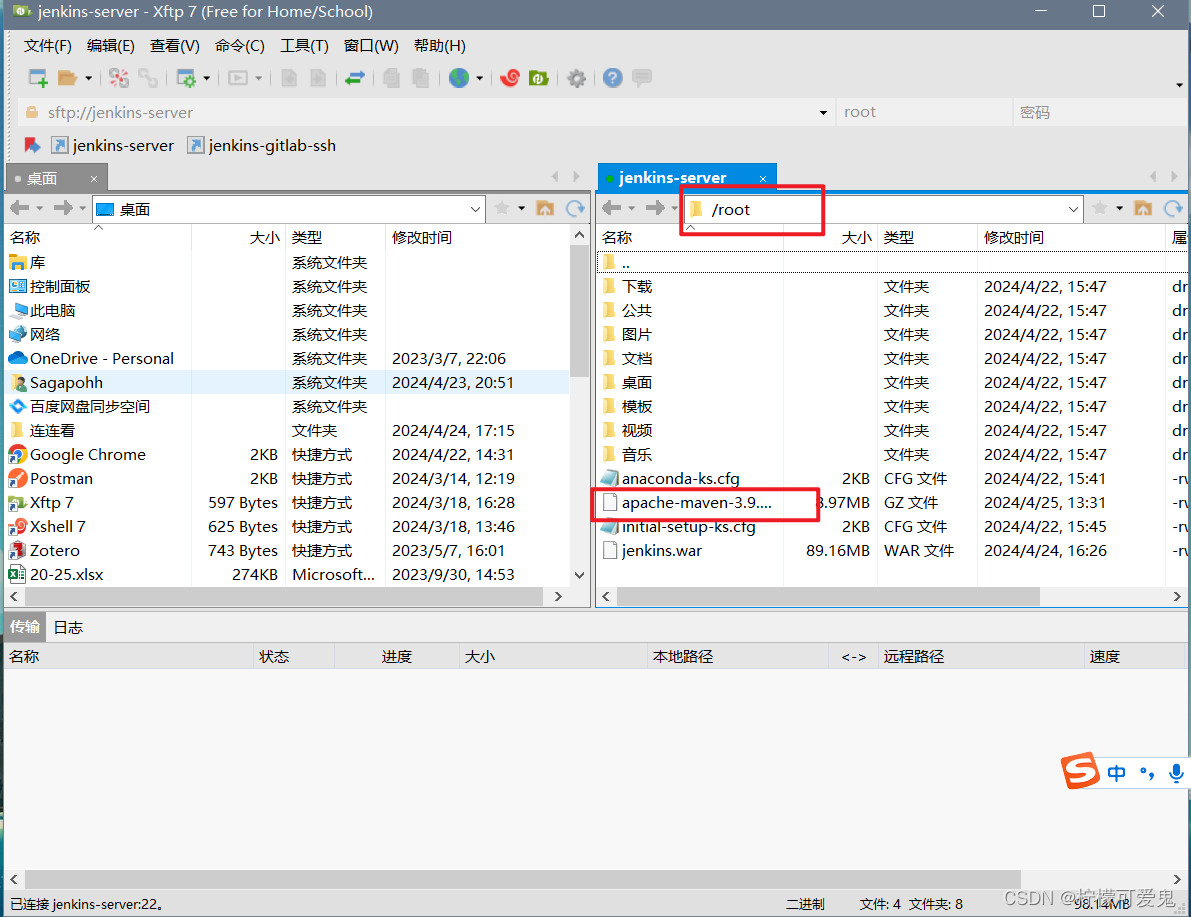Open remote favorites star dropdown arrow

(x=1120, y=208)
